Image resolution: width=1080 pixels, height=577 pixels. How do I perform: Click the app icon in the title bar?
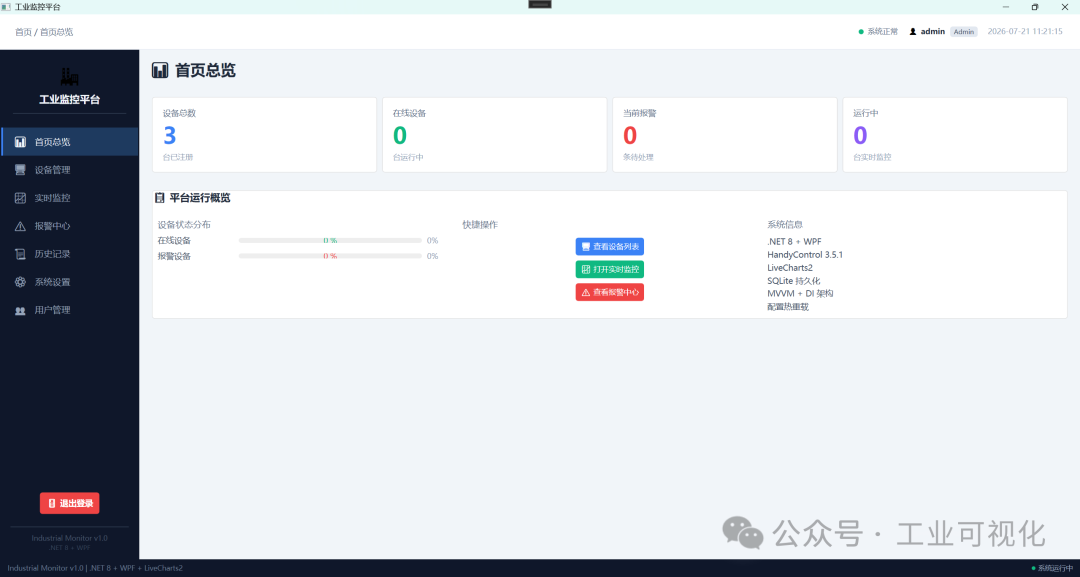pyautogui.click(x=6, y=7)
